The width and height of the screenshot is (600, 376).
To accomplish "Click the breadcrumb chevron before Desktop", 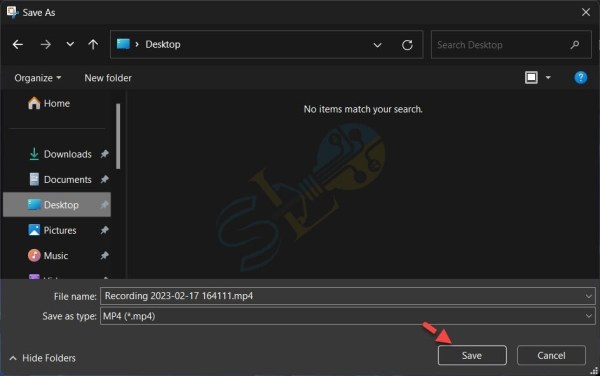I will click(x=137, y=44).
